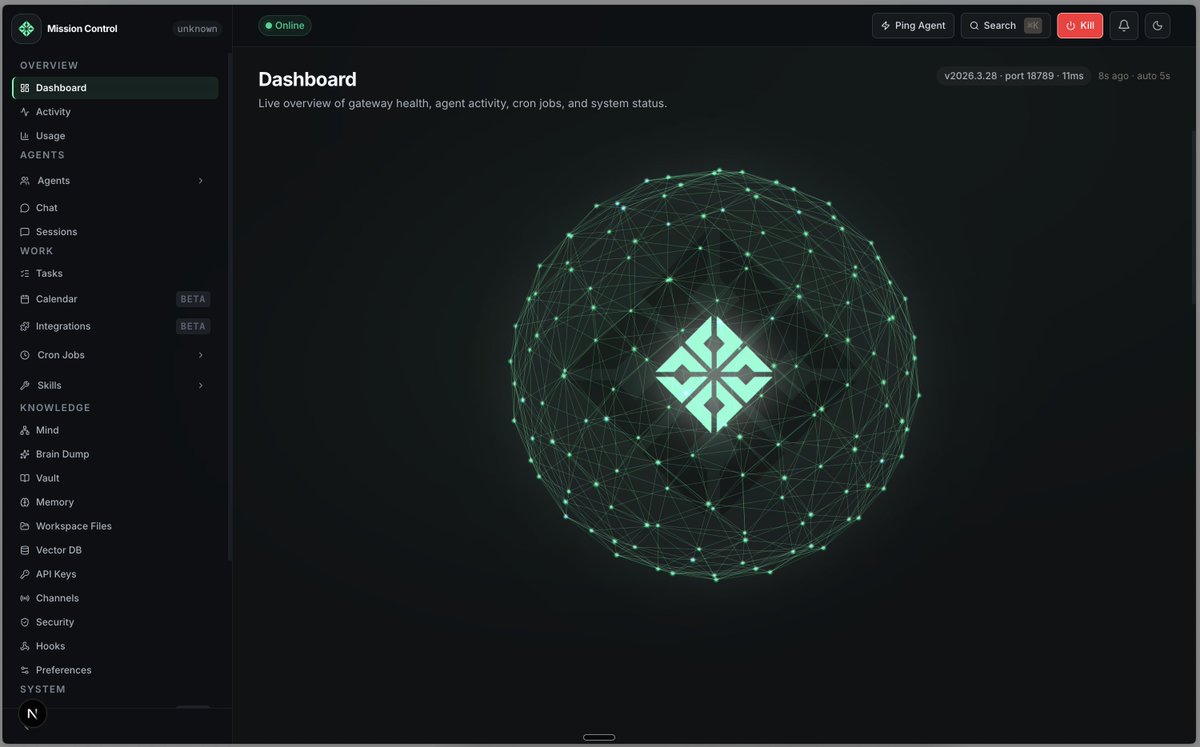Click the Vault label
The width and height of the screenshot is (1200, 747).
(48, 478)
